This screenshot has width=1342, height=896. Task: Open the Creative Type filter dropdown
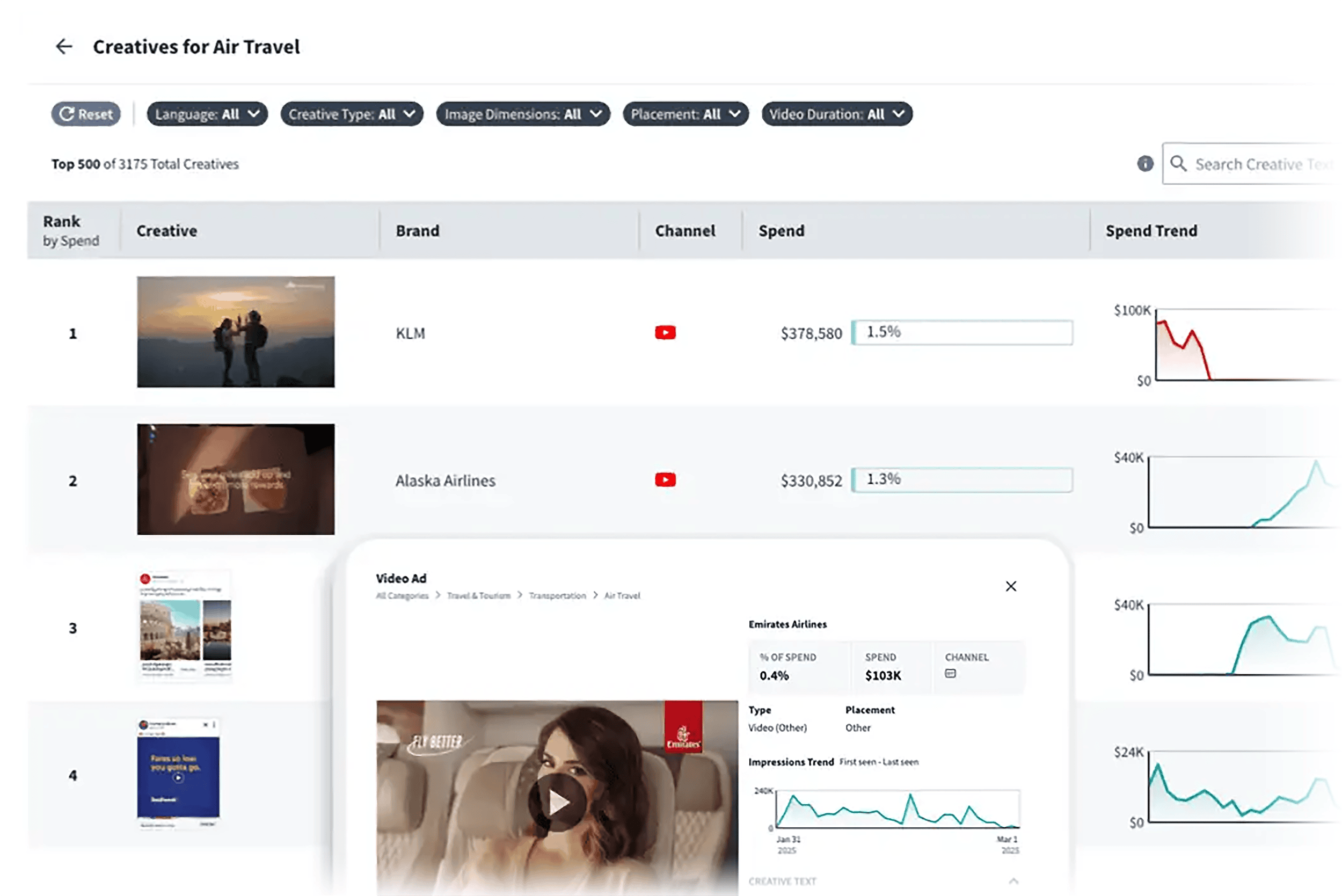(351, 114)
